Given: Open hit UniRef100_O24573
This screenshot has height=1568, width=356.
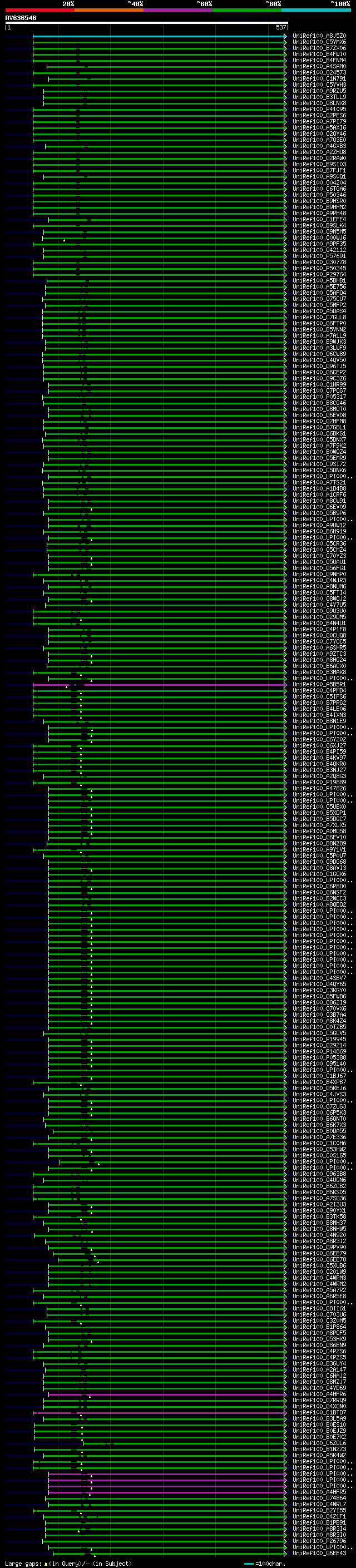Looking at the screenshot, I should pos(319,72).
